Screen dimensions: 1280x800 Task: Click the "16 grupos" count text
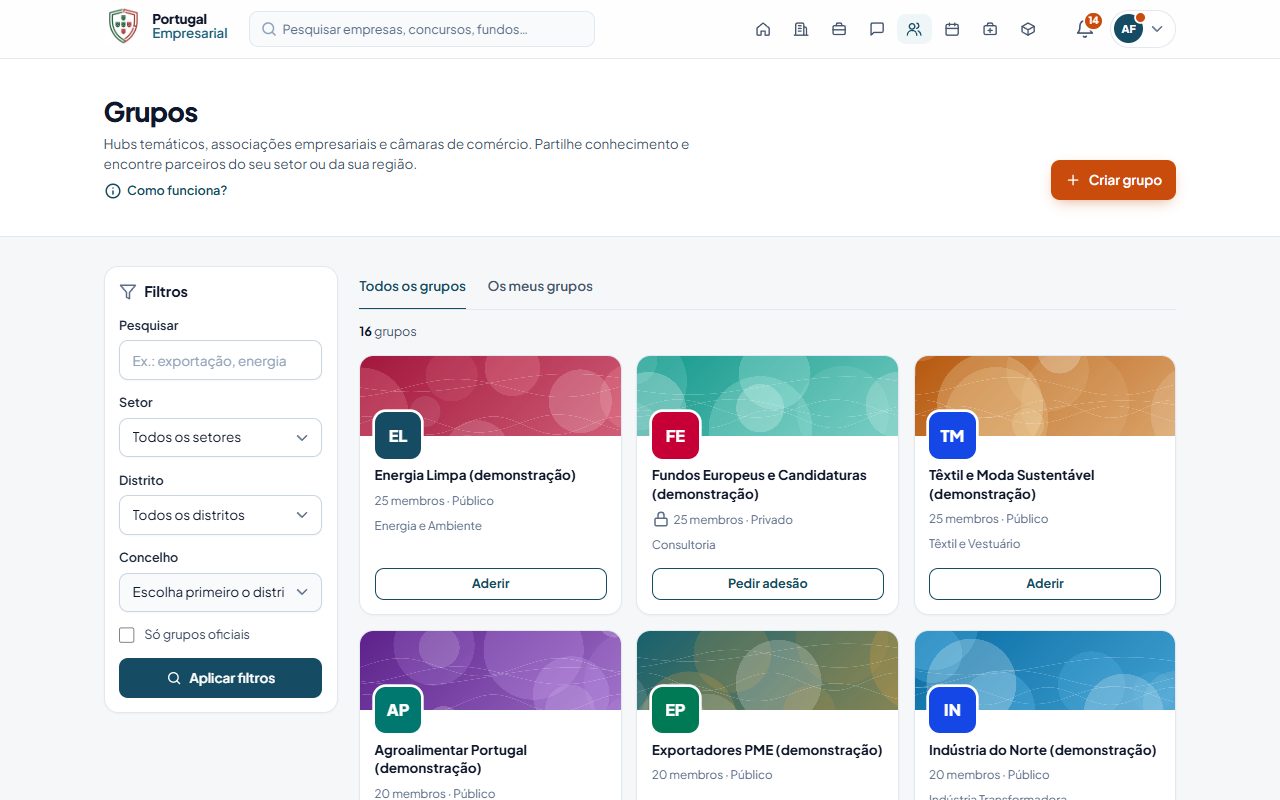388,331
